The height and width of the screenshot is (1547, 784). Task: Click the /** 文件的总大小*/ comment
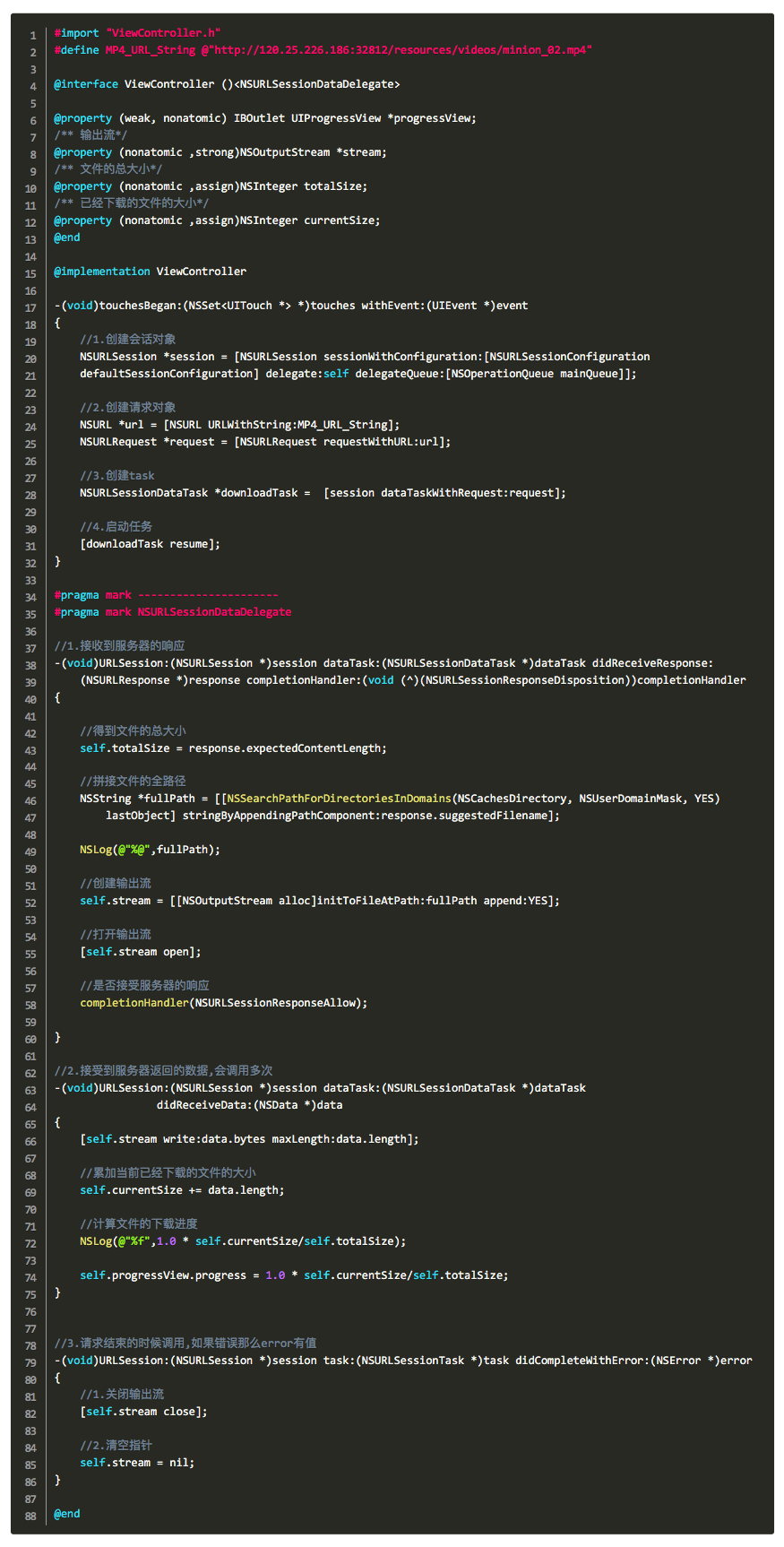click(108, 169)
